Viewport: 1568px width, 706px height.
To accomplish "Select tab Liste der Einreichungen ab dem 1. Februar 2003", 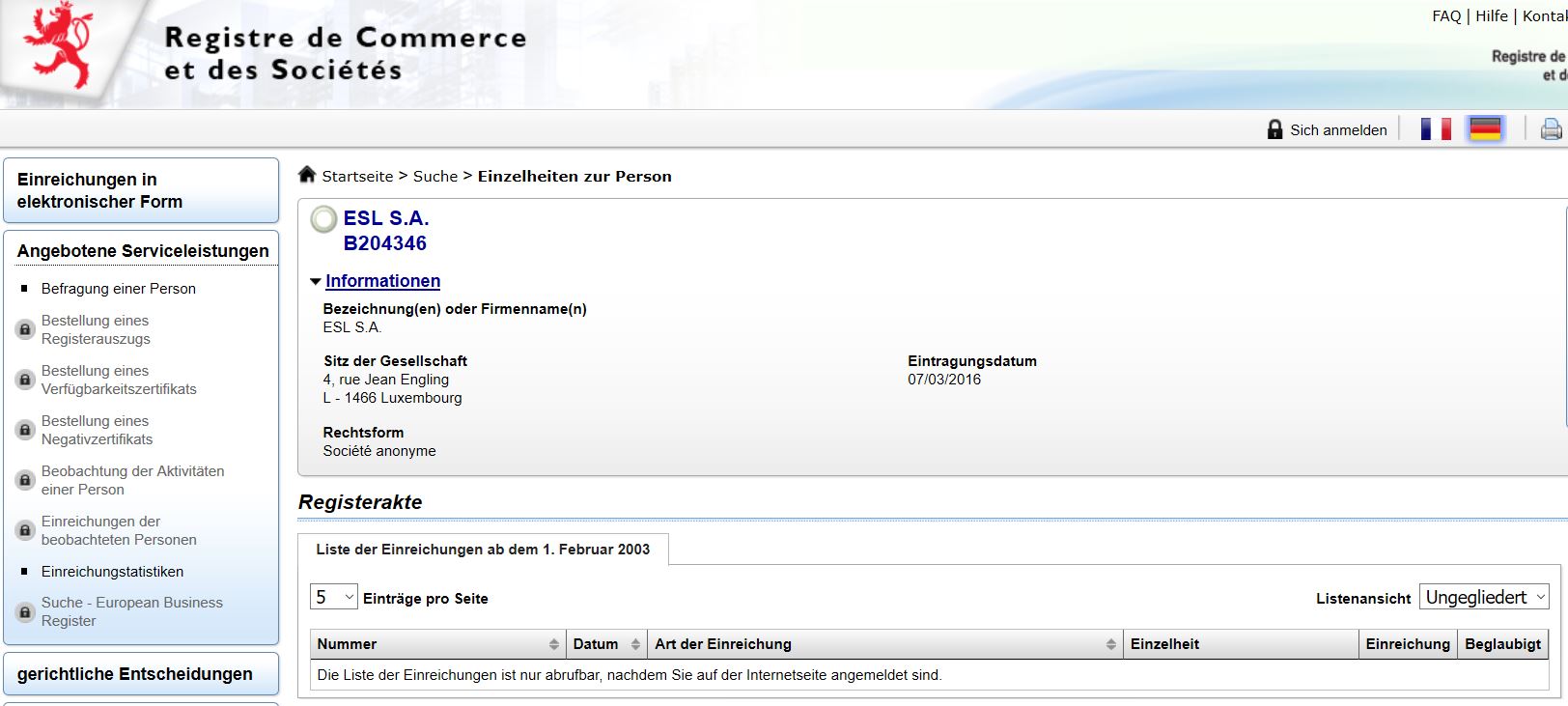I will click(x=483, y=549).
